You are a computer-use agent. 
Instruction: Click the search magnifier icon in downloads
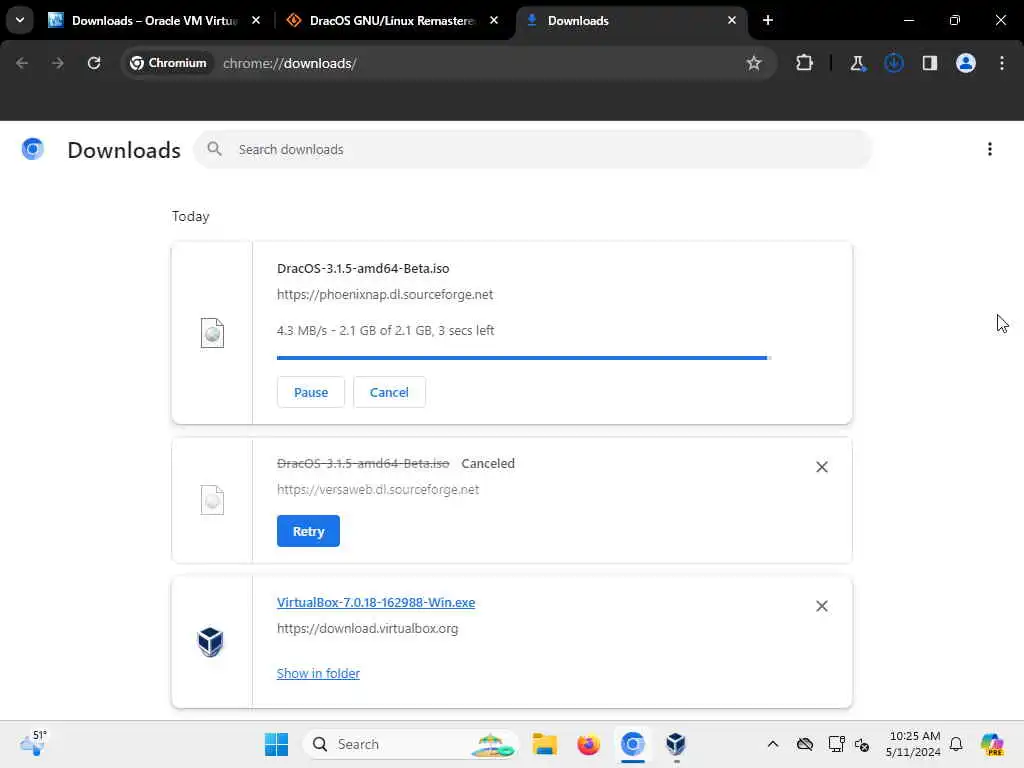[214, 150]
